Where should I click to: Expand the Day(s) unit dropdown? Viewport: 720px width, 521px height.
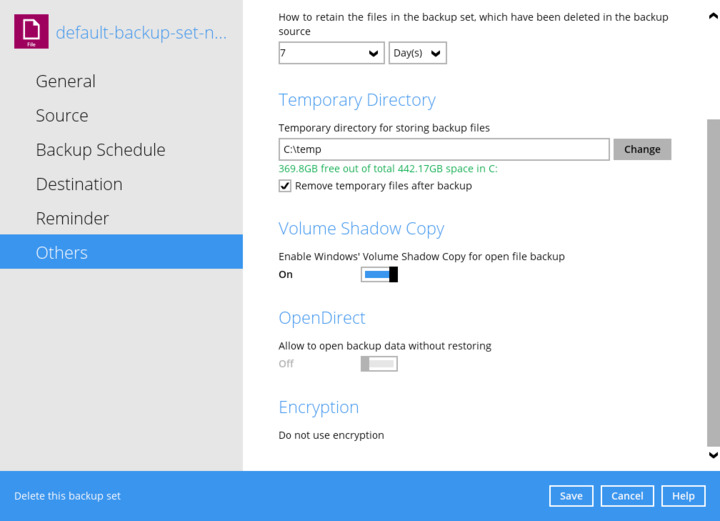click(417, 53)
